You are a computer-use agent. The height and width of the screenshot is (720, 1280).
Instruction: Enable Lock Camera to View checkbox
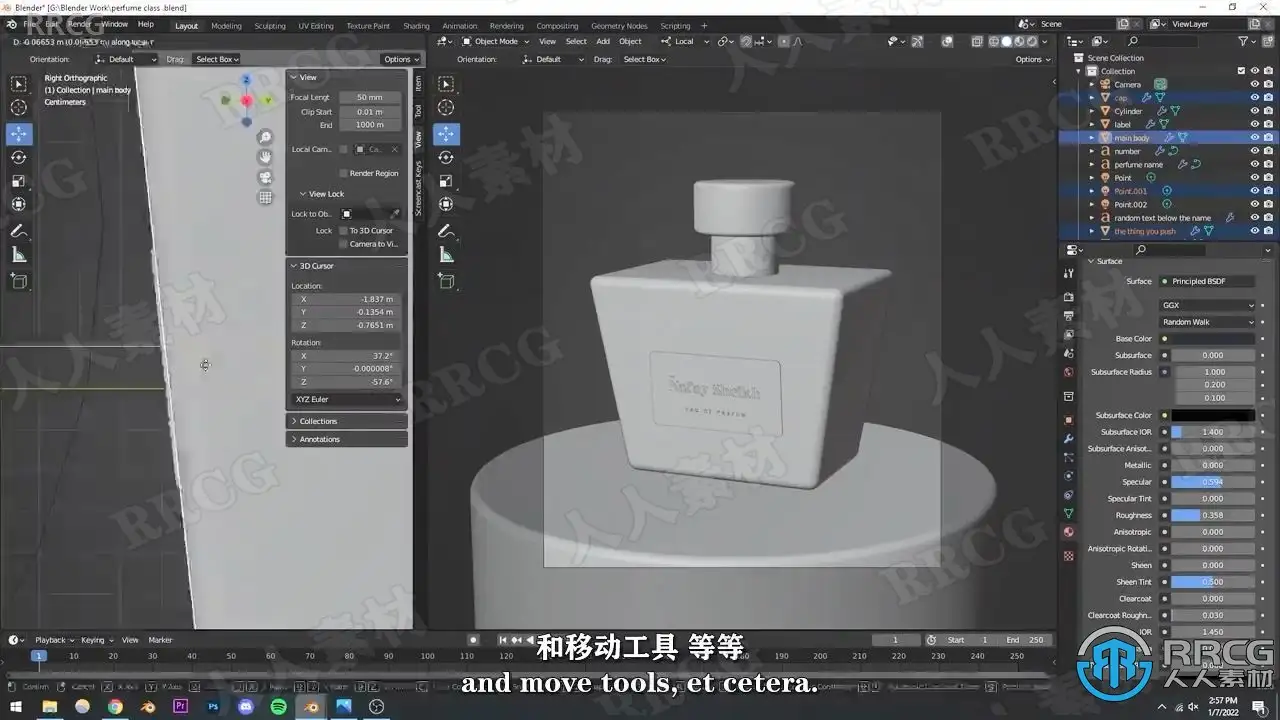[x=343, y=244]
